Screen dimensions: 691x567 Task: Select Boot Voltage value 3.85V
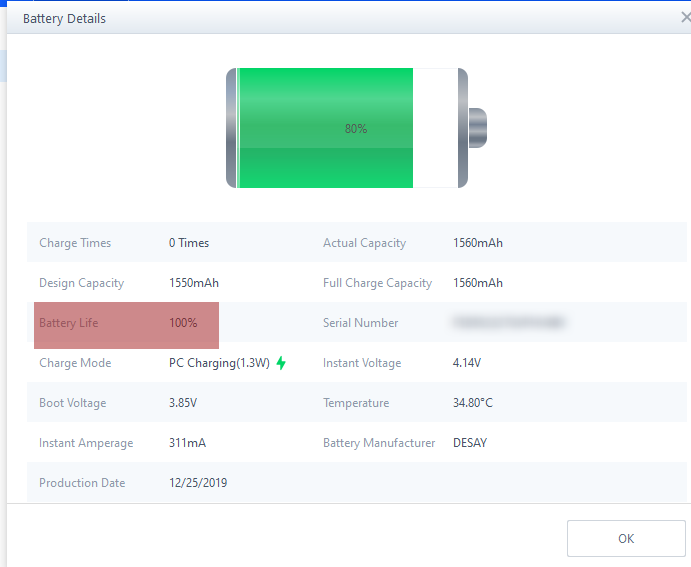pyautogui.click(x=183, y=403)
